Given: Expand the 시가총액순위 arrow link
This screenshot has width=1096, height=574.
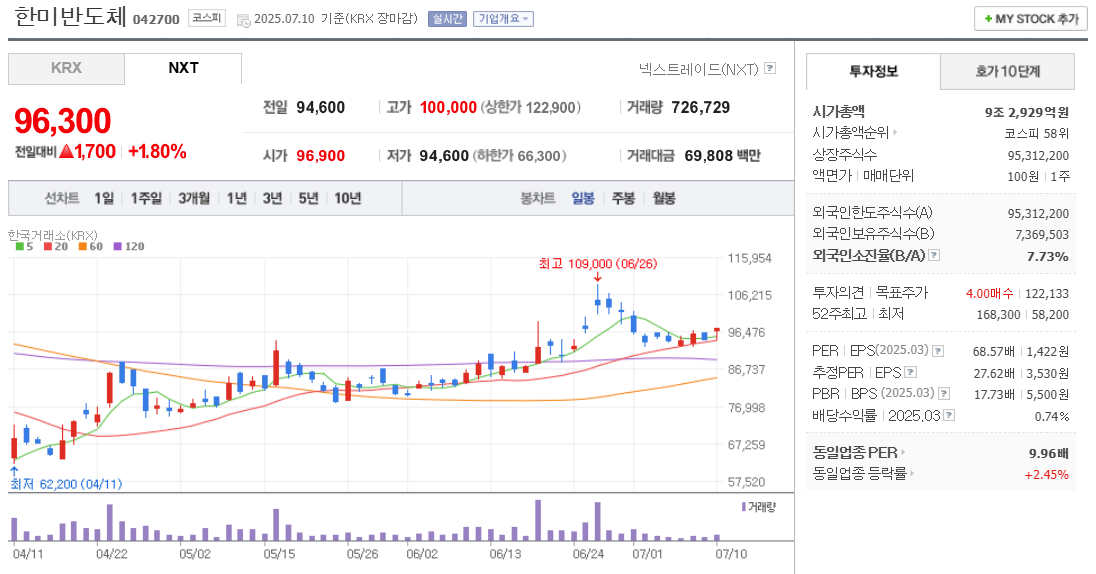Looking at the screenshot, I should tap(856, 132).
